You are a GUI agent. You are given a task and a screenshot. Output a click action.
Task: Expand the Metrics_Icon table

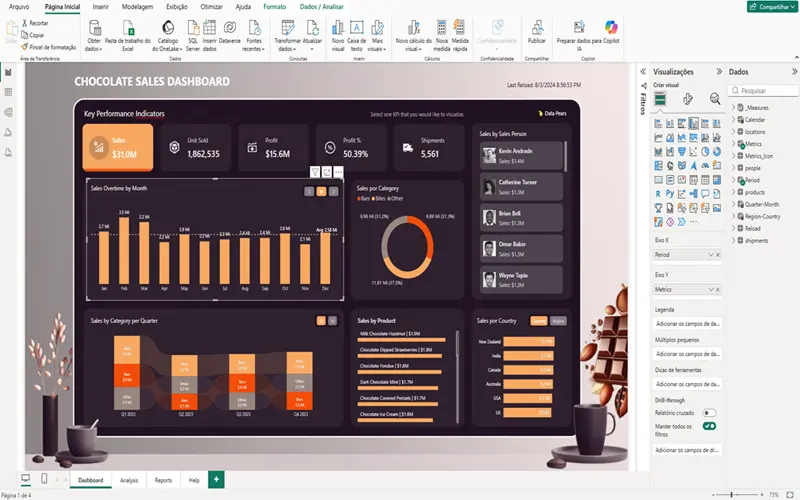coord(734,156)
